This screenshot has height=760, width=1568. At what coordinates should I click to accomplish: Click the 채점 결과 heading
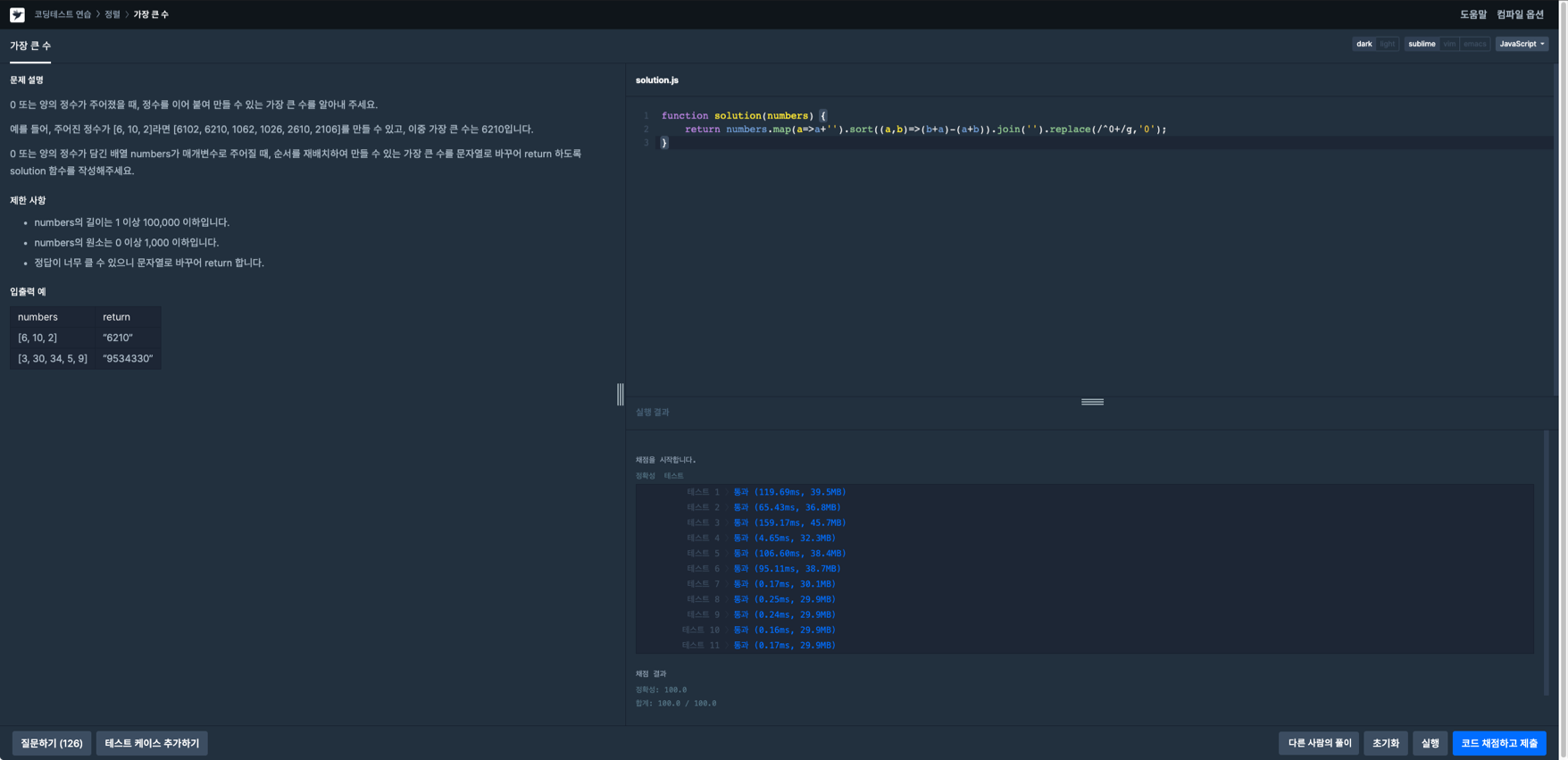click(x=651, y=674)
